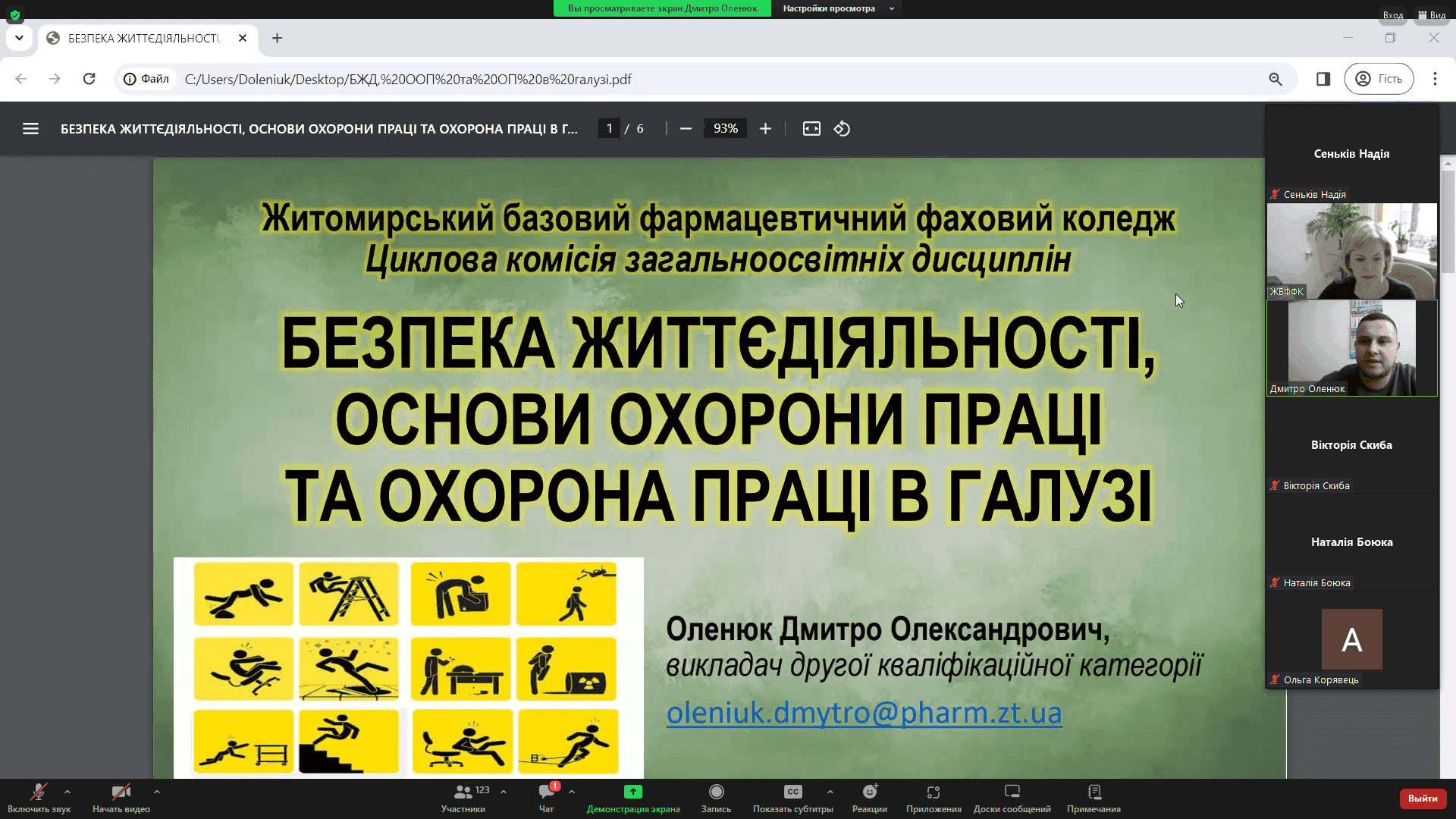The height and width of the screenshot is (819, 1456).
Task: Toggle PDF sidebar hamburger menu
Action: point(30,129)
